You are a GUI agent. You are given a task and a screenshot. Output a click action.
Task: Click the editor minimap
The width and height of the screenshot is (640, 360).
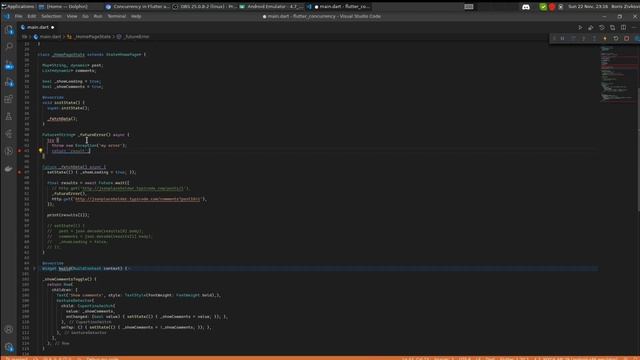pyautogui.click(x=618, y=73)
